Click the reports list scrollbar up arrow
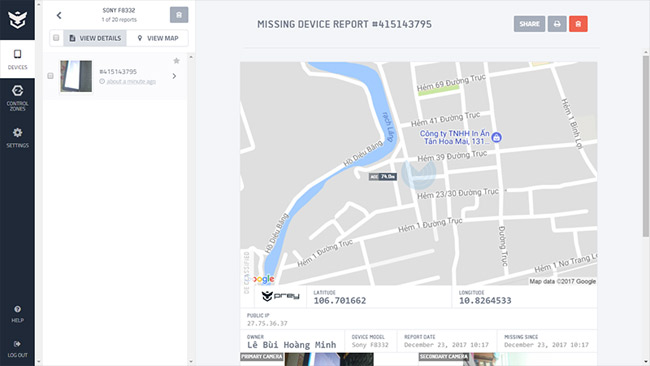This screenshot has width=650, height=366. (191, 57)
